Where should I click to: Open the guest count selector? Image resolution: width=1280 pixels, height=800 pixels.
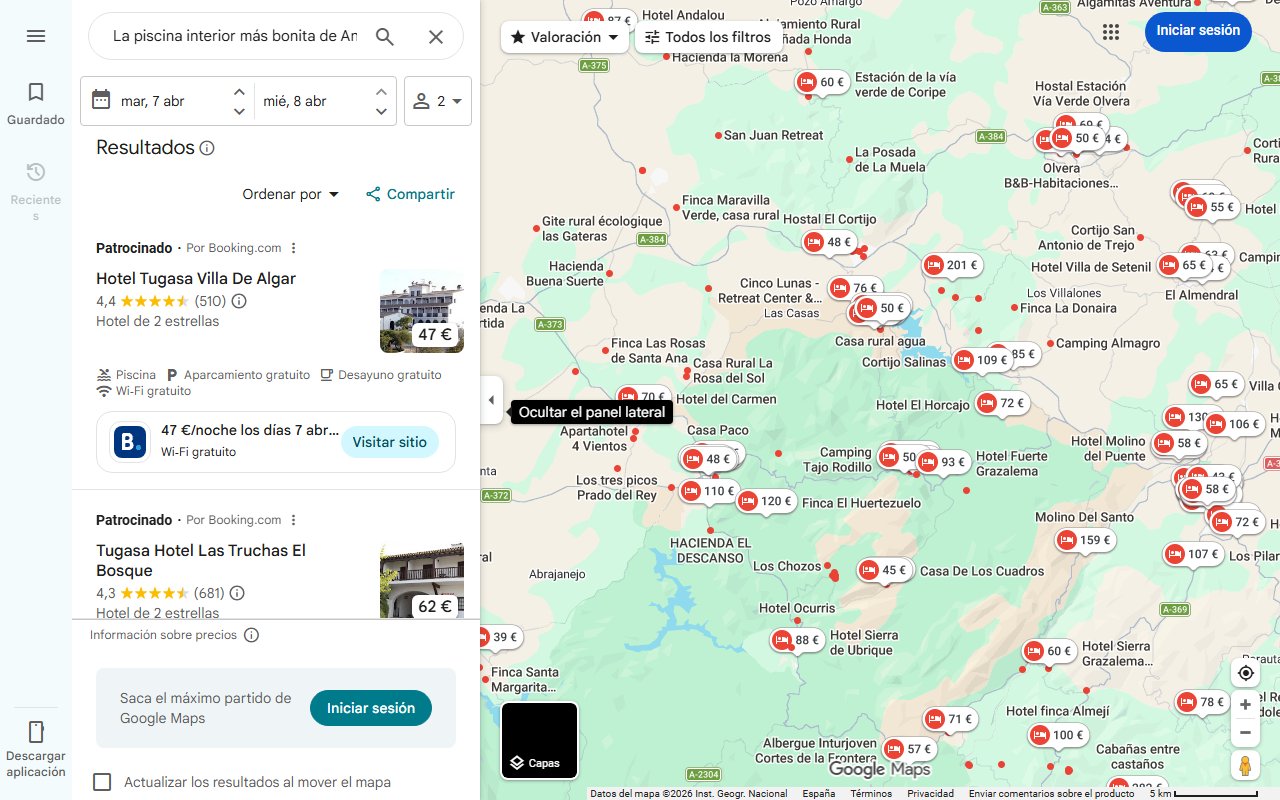(x=438, y=100)
